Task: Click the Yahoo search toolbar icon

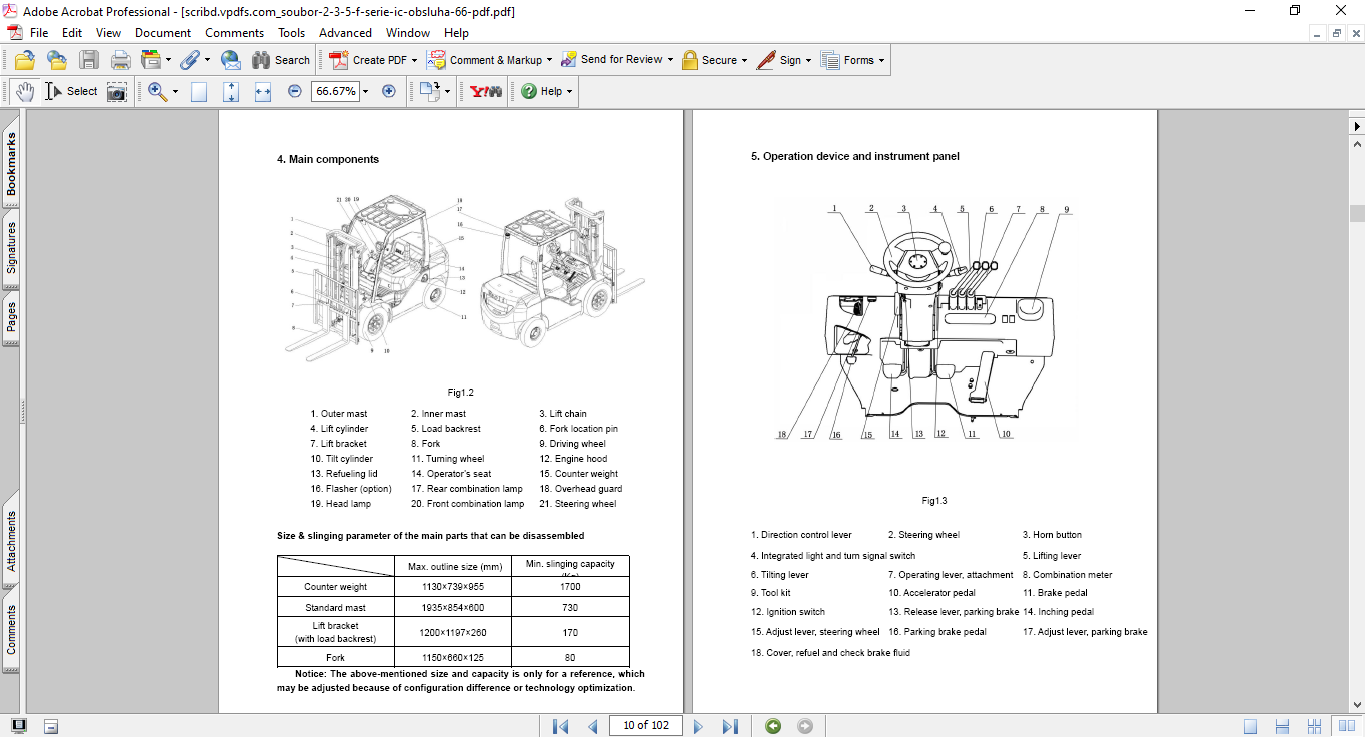Action: 486,91
